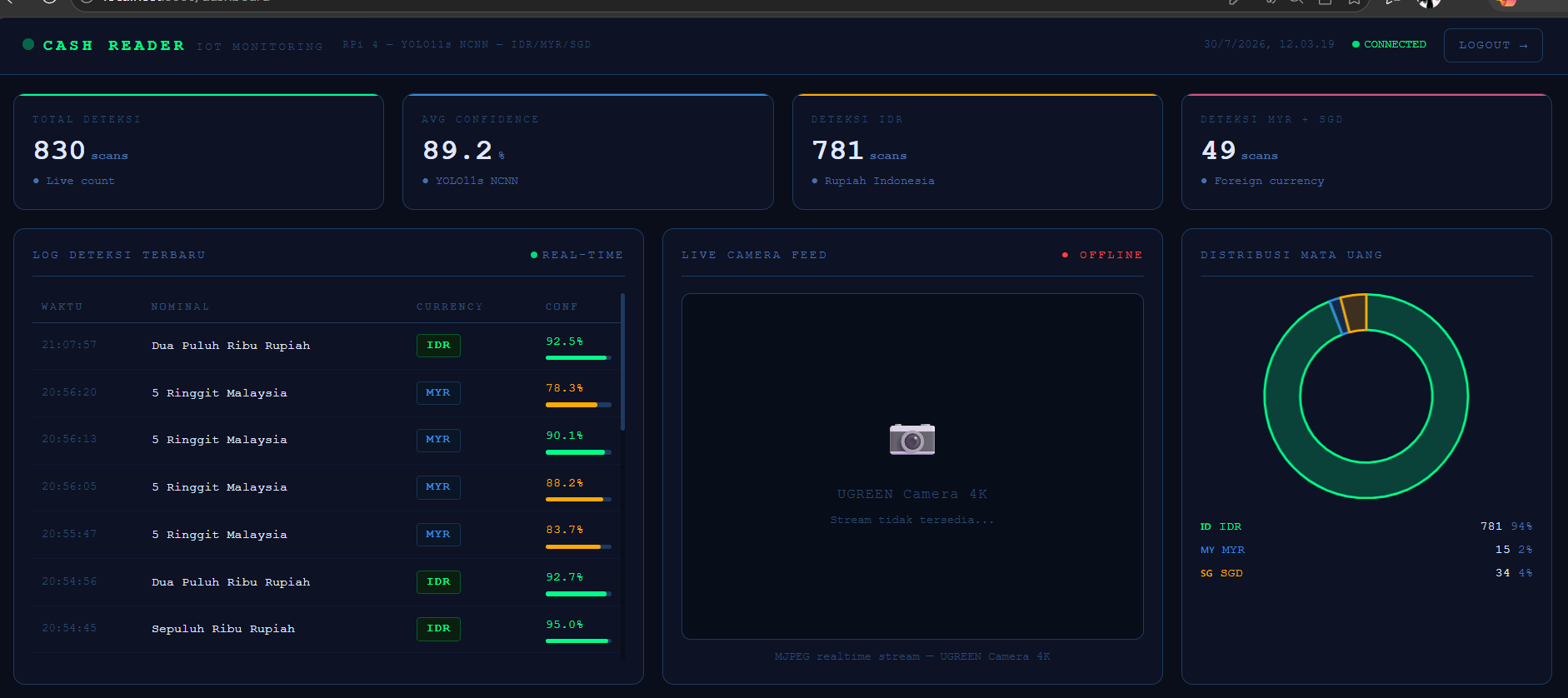Click the NOMINAL column header
The width and height of the screenshot is (1568, 698).
pos(180,307)
